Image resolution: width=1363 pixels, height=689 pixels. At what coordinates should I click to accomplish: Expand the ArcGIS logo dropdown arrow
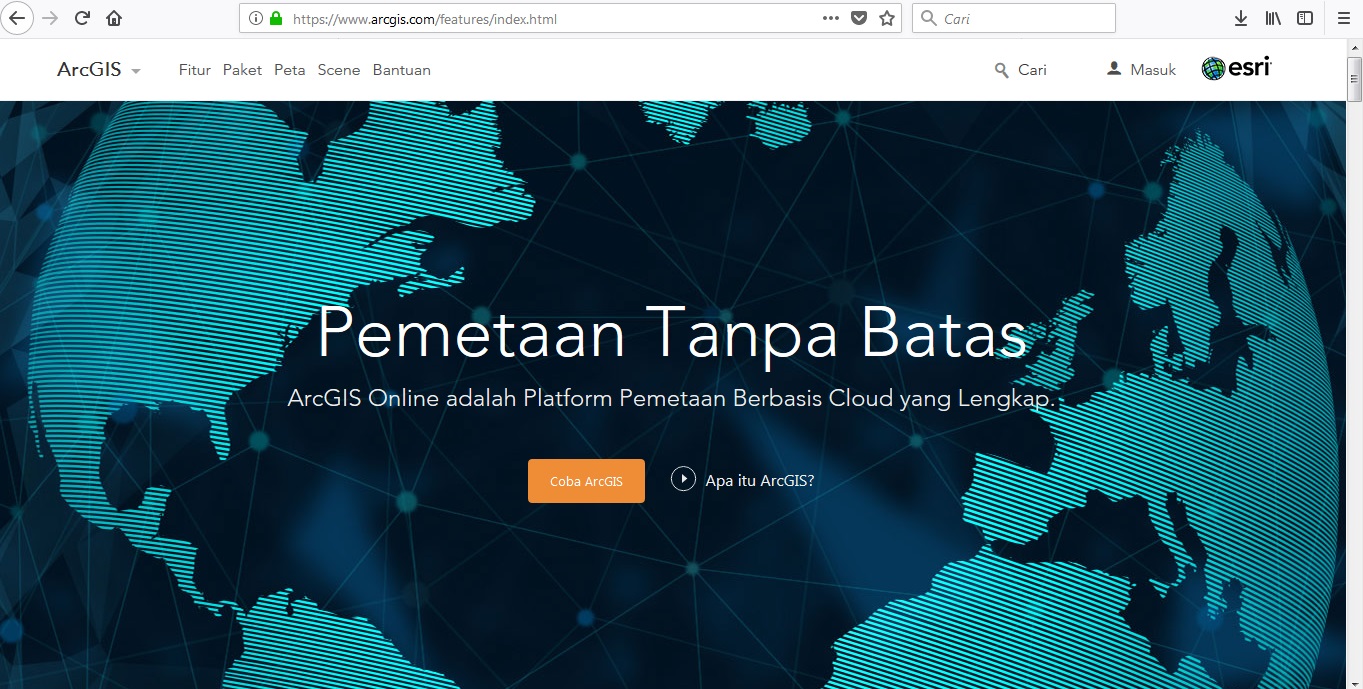(136, 71)
